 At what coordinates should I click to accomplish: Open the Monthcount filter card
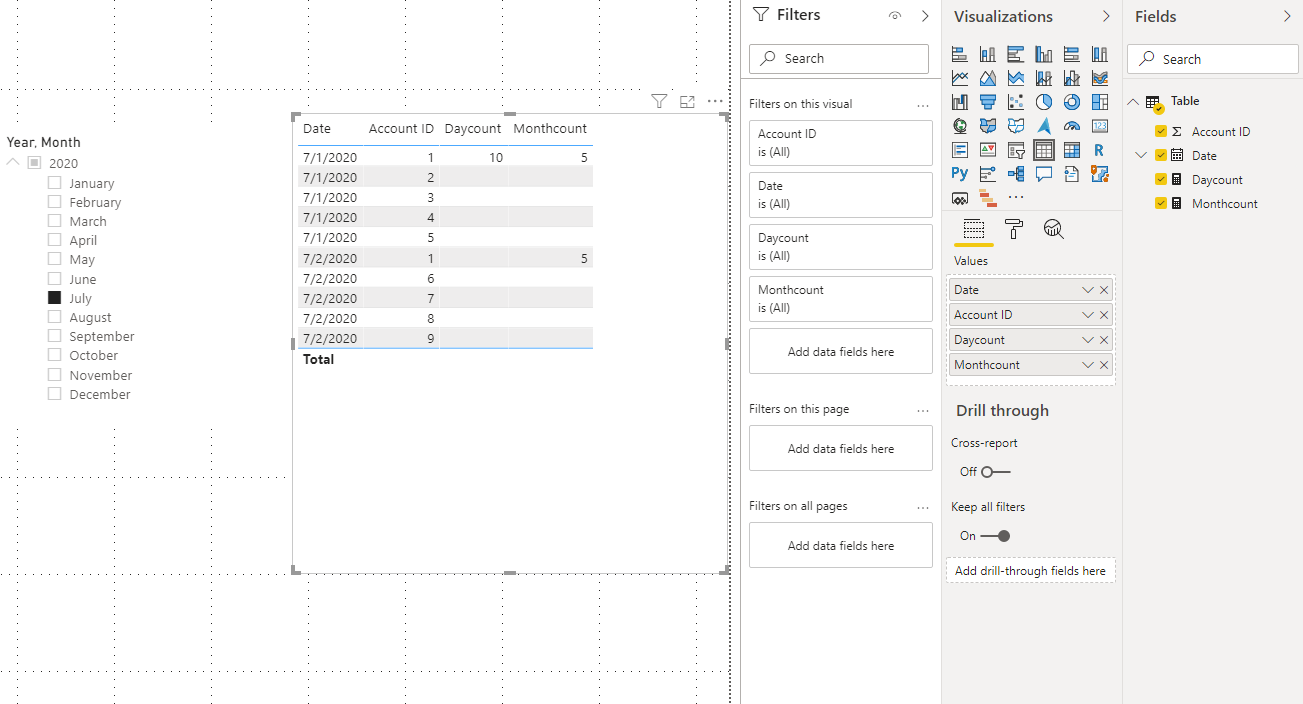841,299
